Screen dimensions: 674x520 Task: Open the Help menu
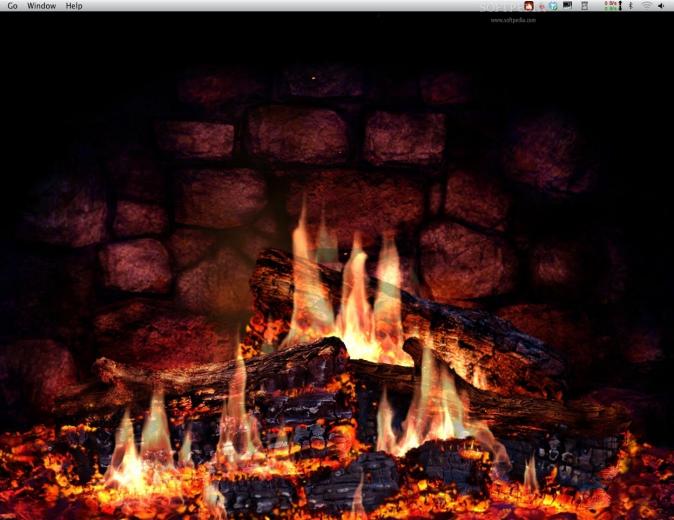click(x=74, y=6)
